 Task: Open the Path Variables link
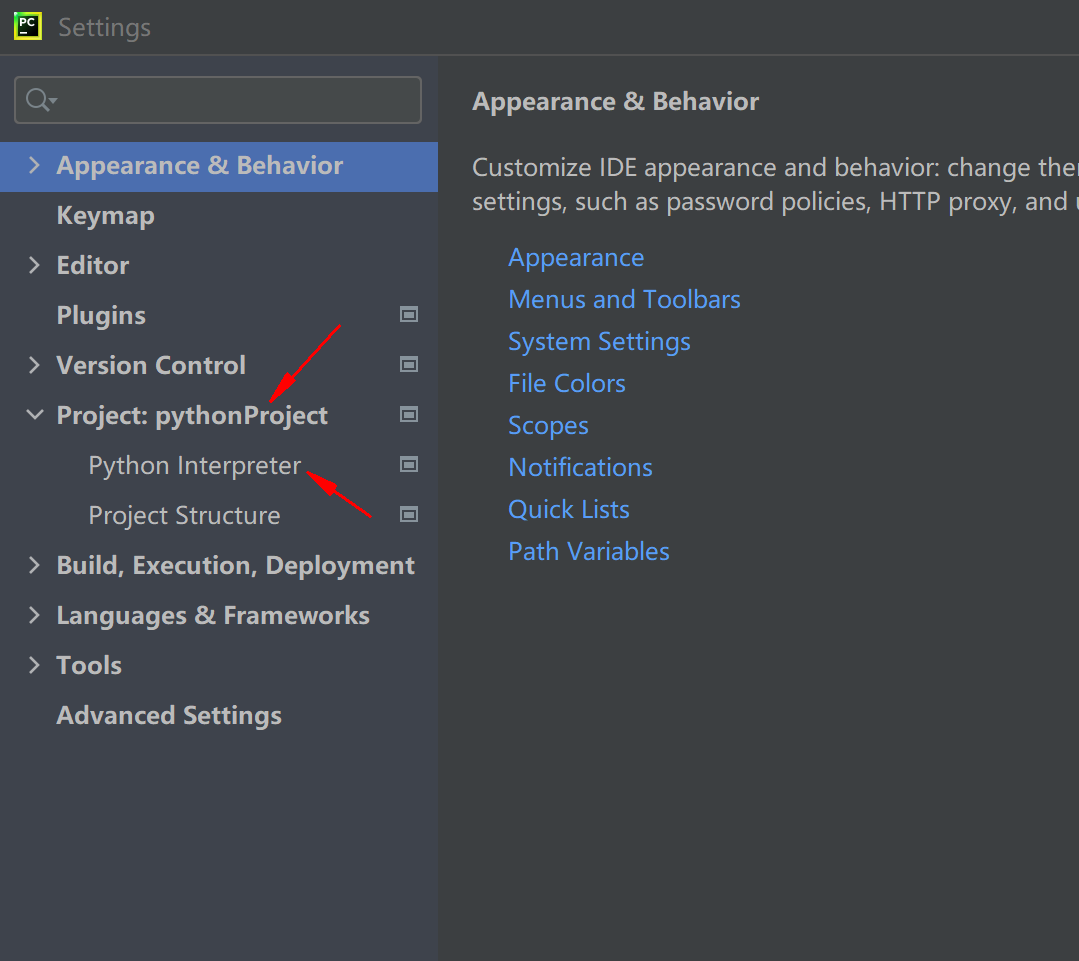pyautogui.click(x=588, y=552)
